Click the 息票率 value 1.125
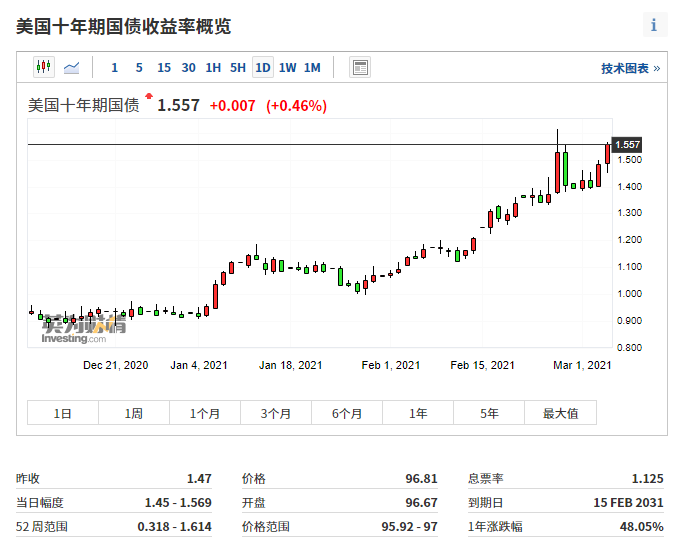This screenshot has height=543, width=681. pos(648,478)
